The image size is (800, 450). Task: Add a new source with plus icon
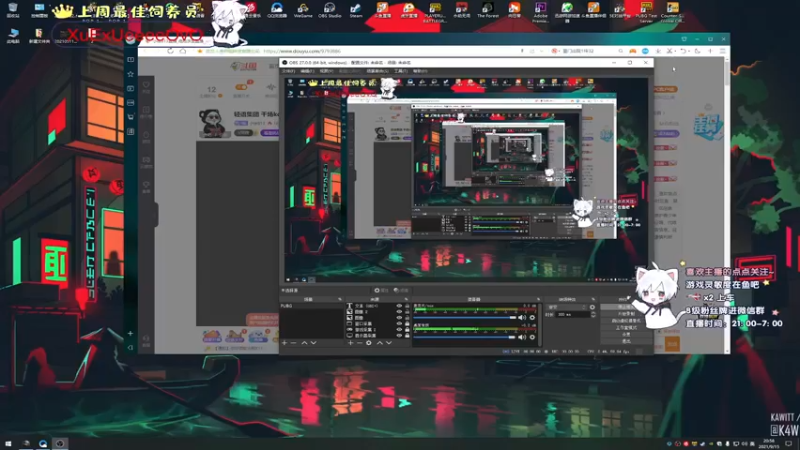(x=351, y=343)
